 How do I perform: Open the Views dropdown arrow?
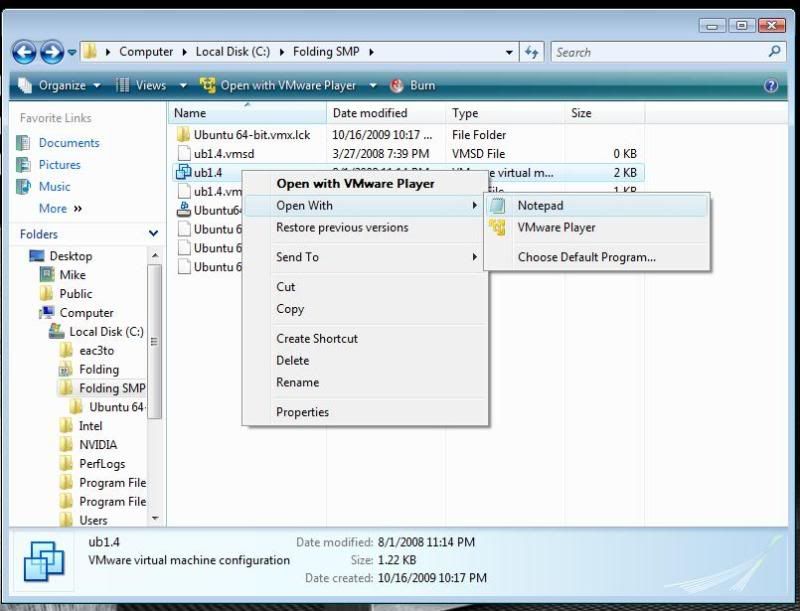(x=183, y=86)
